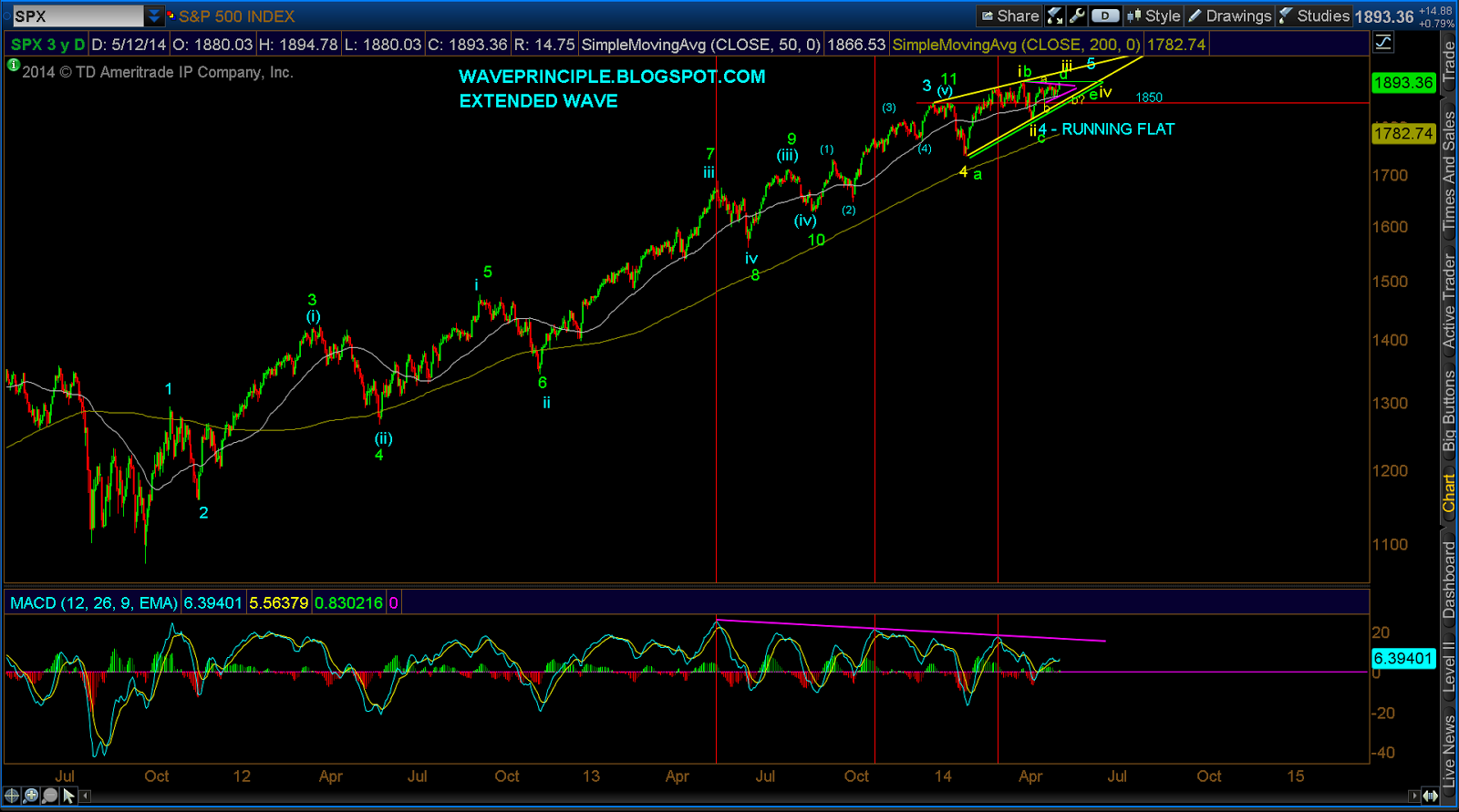
Task: Click the SPX 3 y D chart label
Action: pyautogui.click(x=47, y=44)
